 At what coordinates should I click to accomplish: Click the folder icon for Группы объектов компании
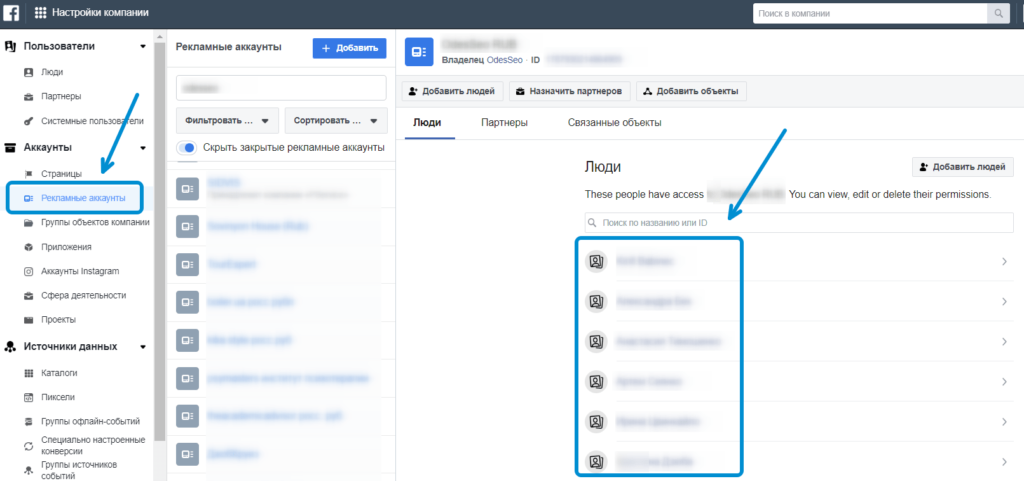28,223
